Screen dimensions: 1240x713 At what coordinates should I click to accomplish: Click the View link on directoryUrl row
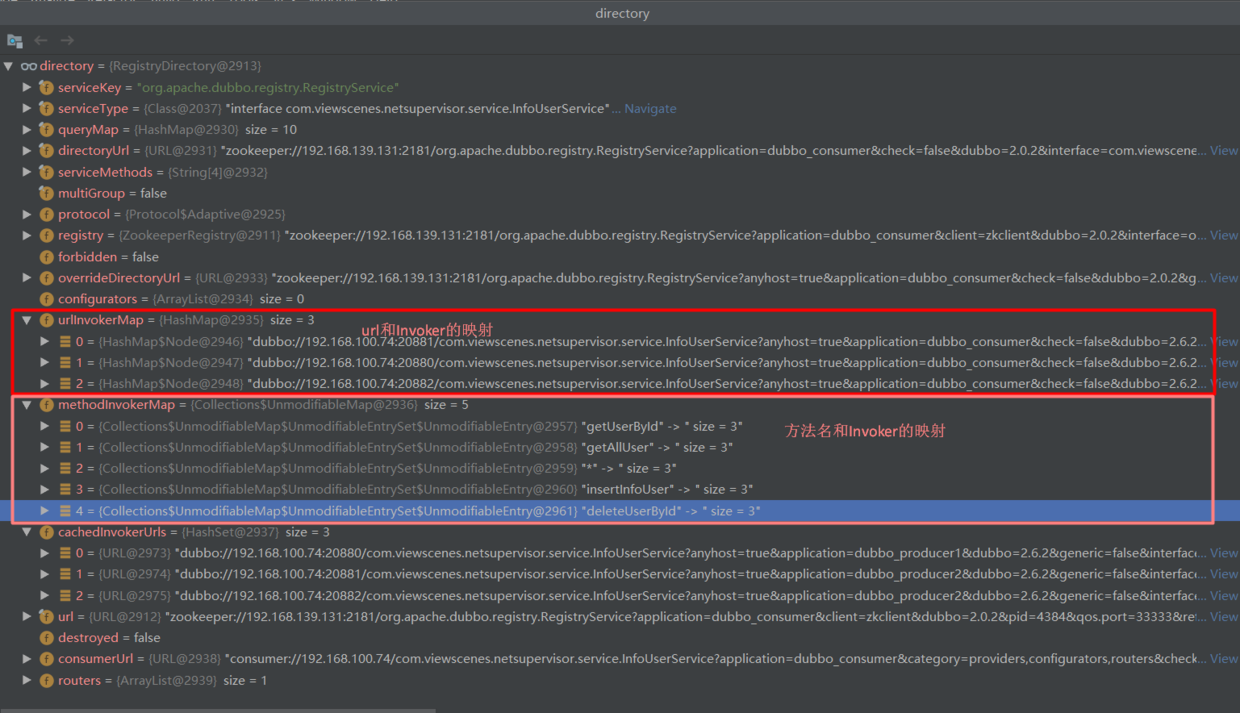(1224, 150)
